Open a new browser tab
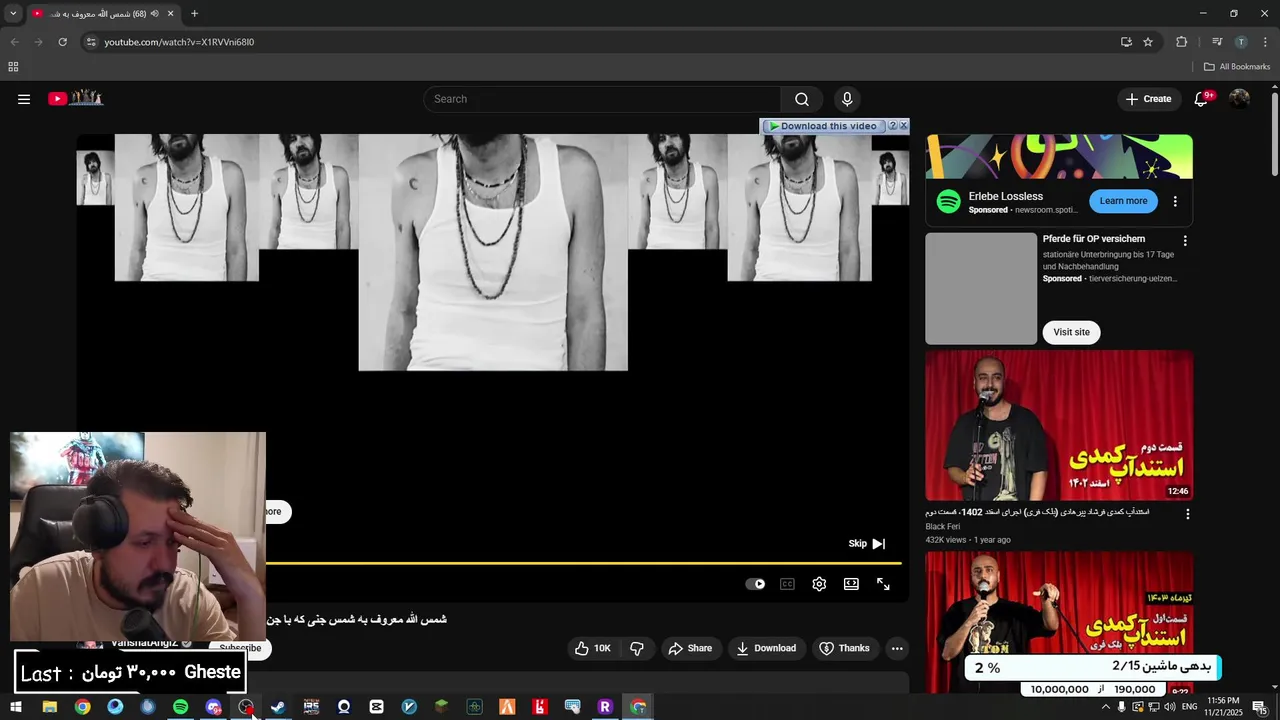The image size is (1280, 720). pos(194,14)
